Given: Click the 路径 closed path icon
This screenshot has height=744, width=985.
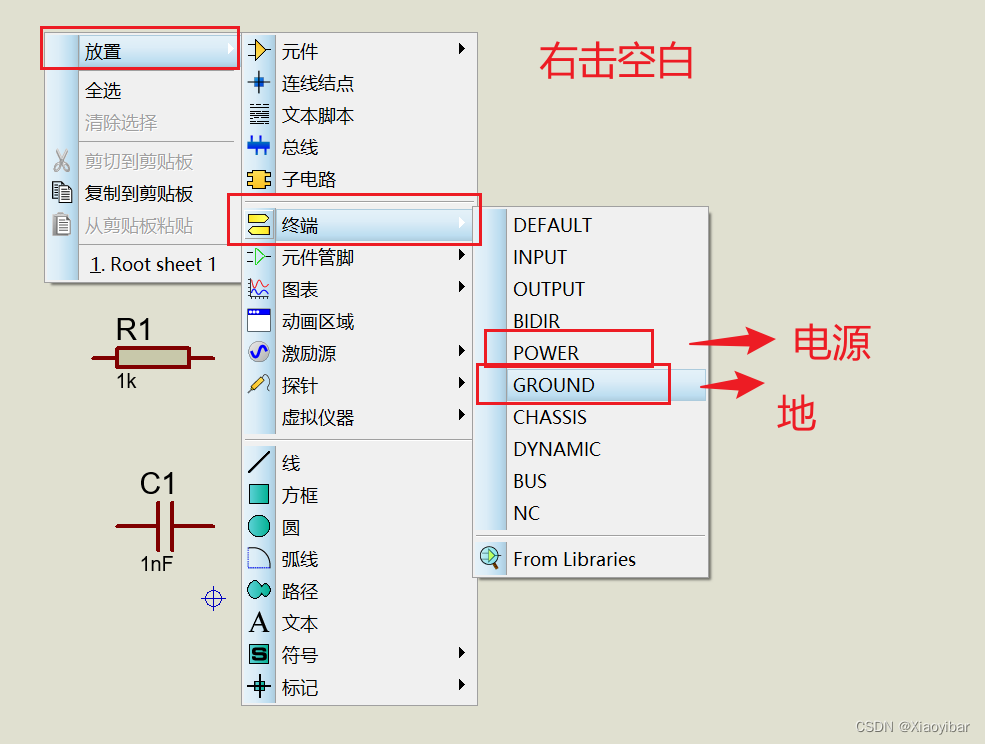Looking at the screenshot, I should click(x=259, y=590).
